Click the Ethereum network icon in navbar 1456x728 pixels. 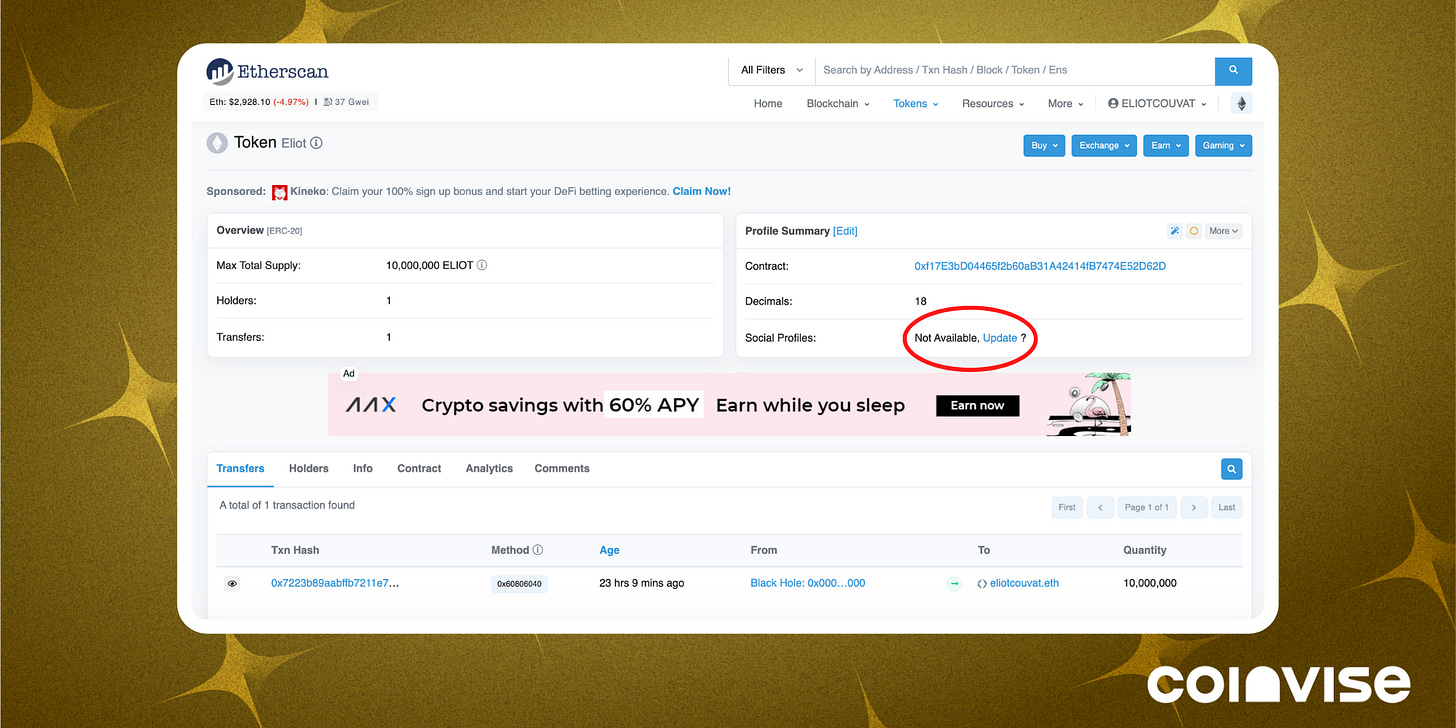[x=1241, y=103]
